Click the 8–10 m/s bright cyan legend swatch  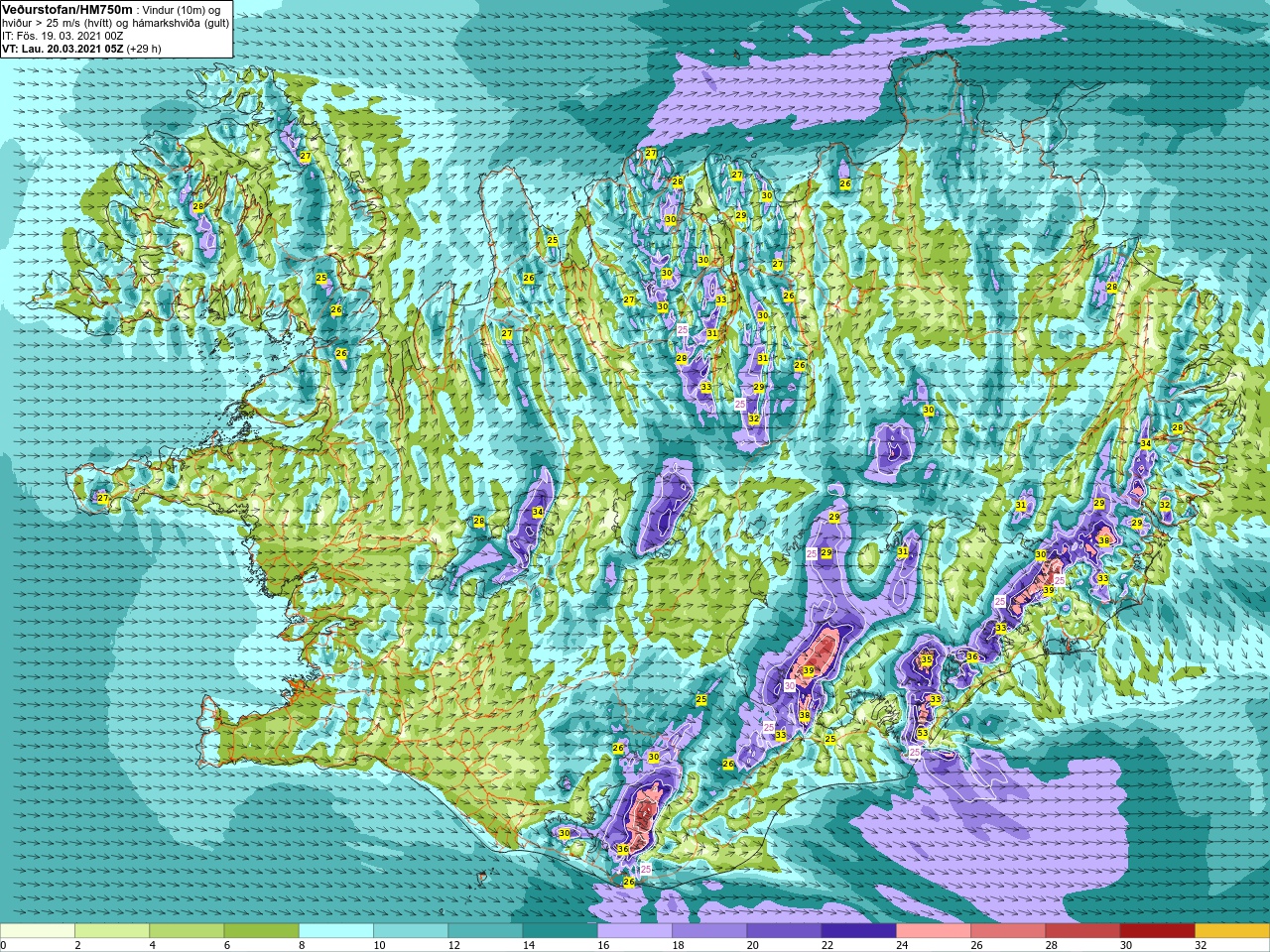click(x=336, y=931)
